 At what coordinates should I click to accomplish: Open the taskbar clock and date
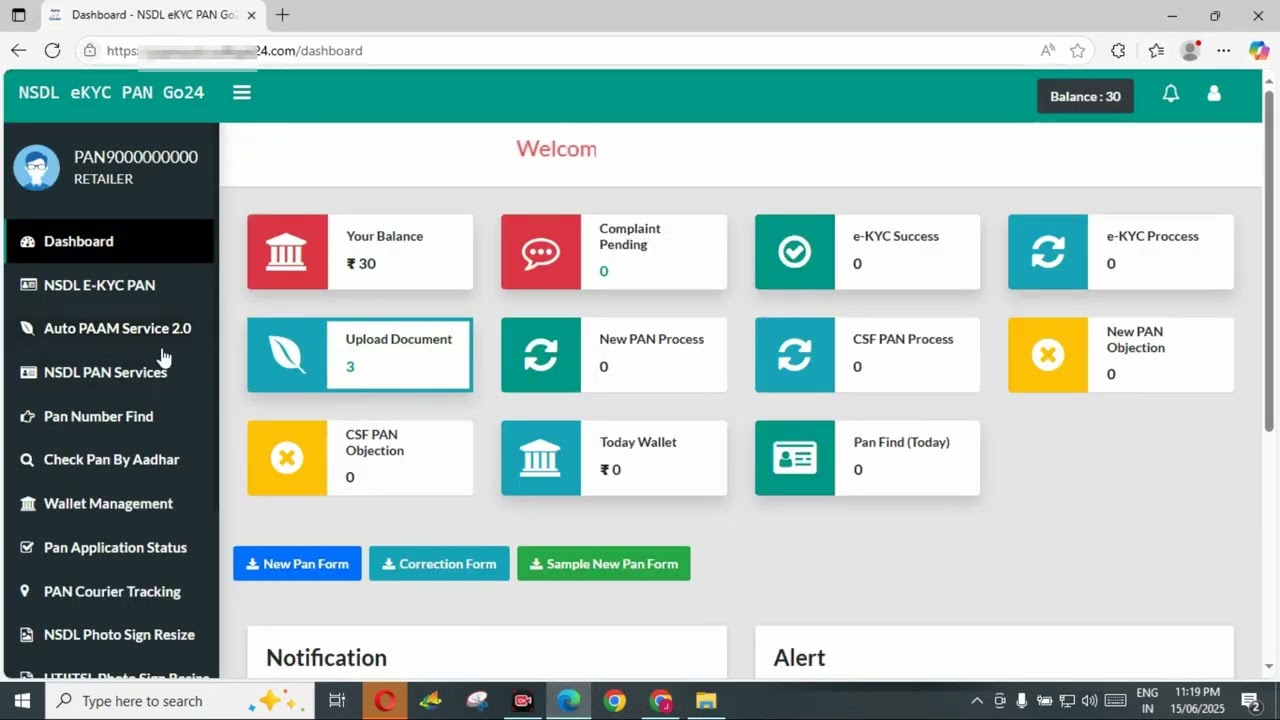(x=1197, y=700)
